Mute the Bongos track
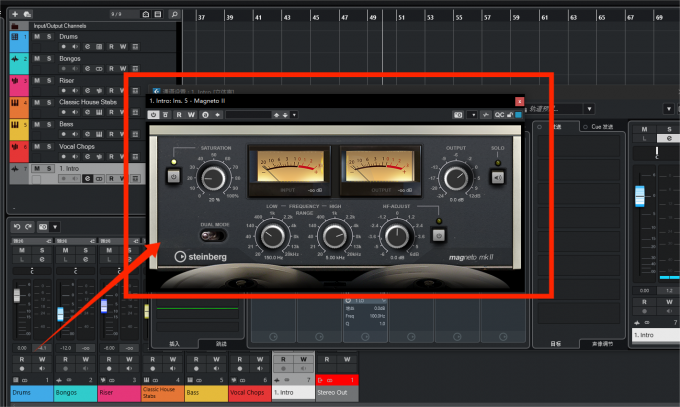Viewport: 680px width, 407px height. (x=37, y=58)
